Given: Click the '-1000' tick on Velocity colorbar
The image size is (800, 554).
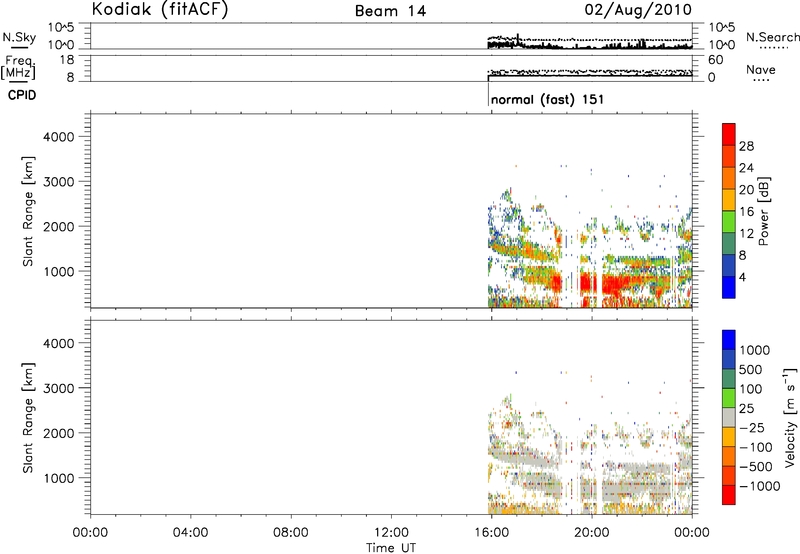Looking at the screenshot, I should (759, 486).
